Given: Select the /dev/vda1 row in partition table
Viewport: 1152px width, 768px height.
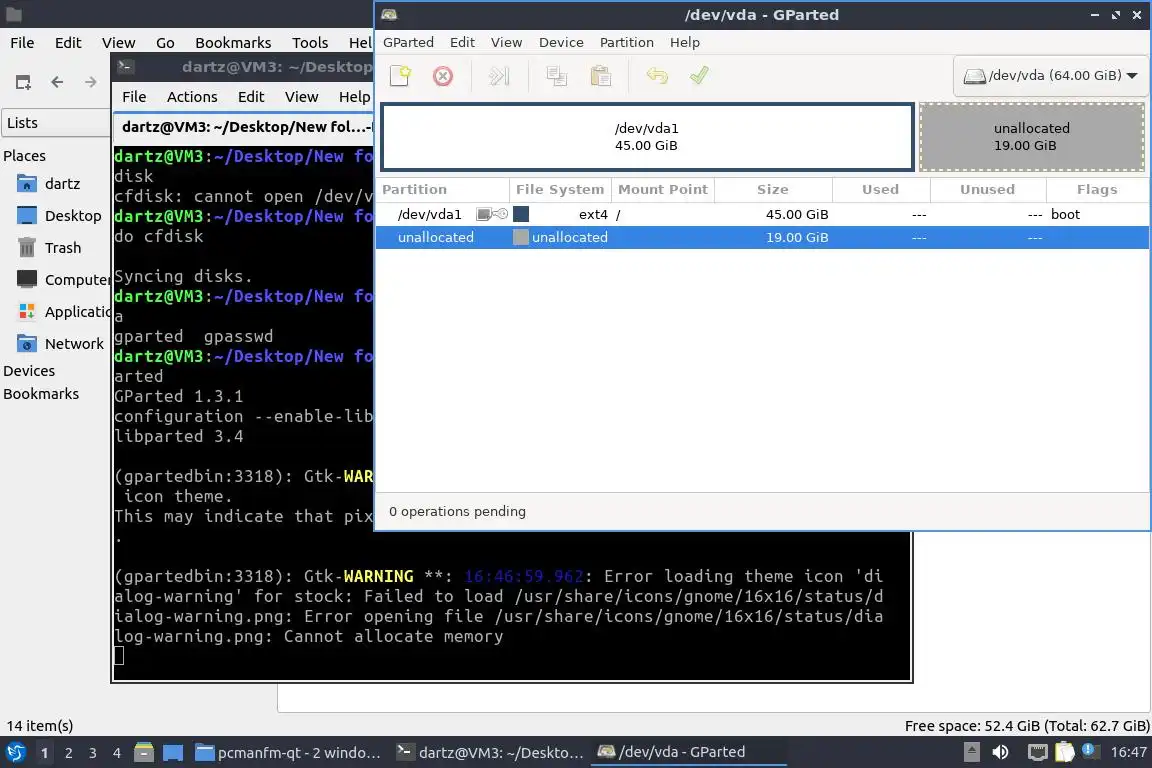Looking at the screenshot, I should click(762, 215).
